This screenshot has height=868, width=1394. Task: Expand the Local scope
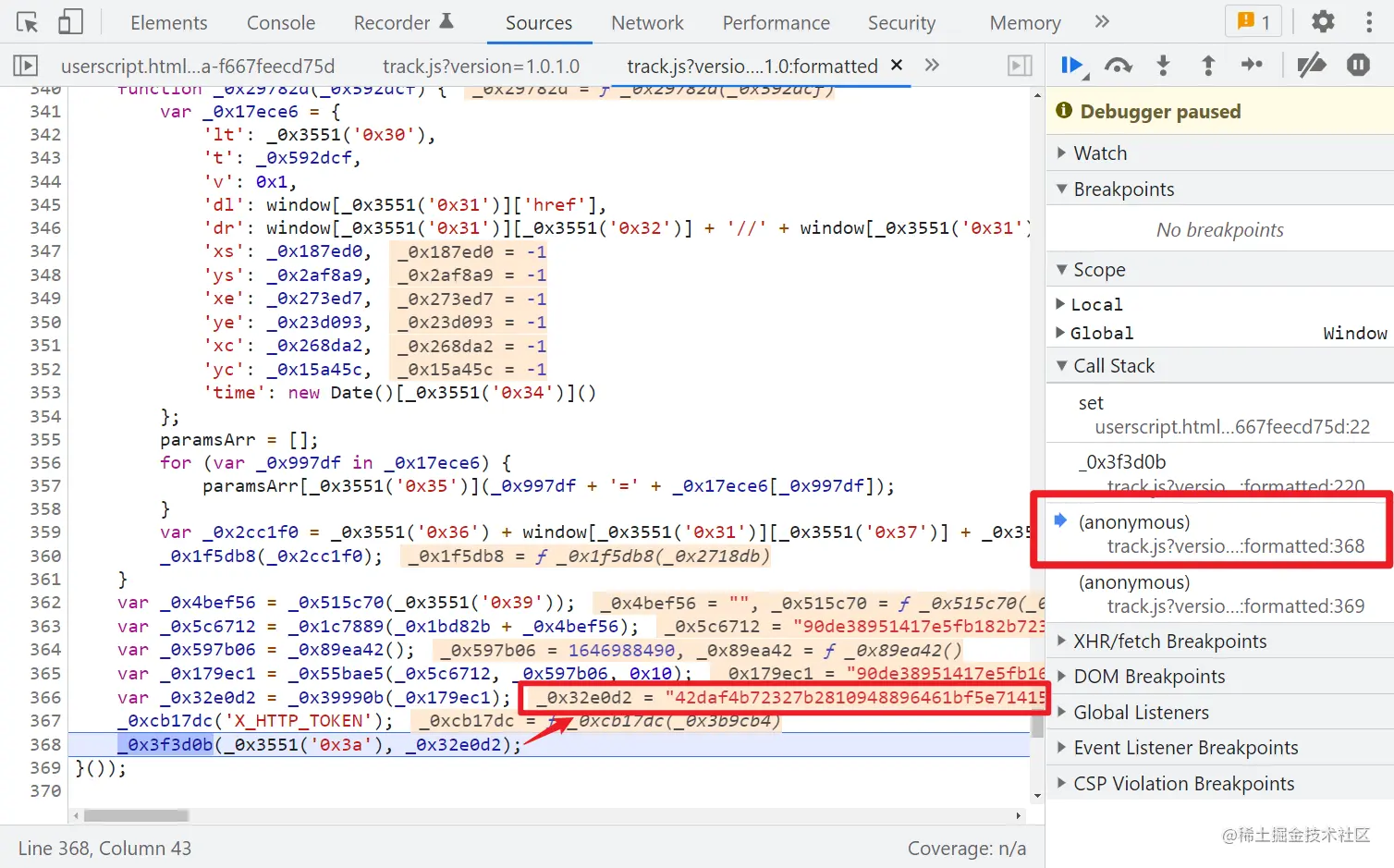pyautogui.click(x=1220, y=304)
